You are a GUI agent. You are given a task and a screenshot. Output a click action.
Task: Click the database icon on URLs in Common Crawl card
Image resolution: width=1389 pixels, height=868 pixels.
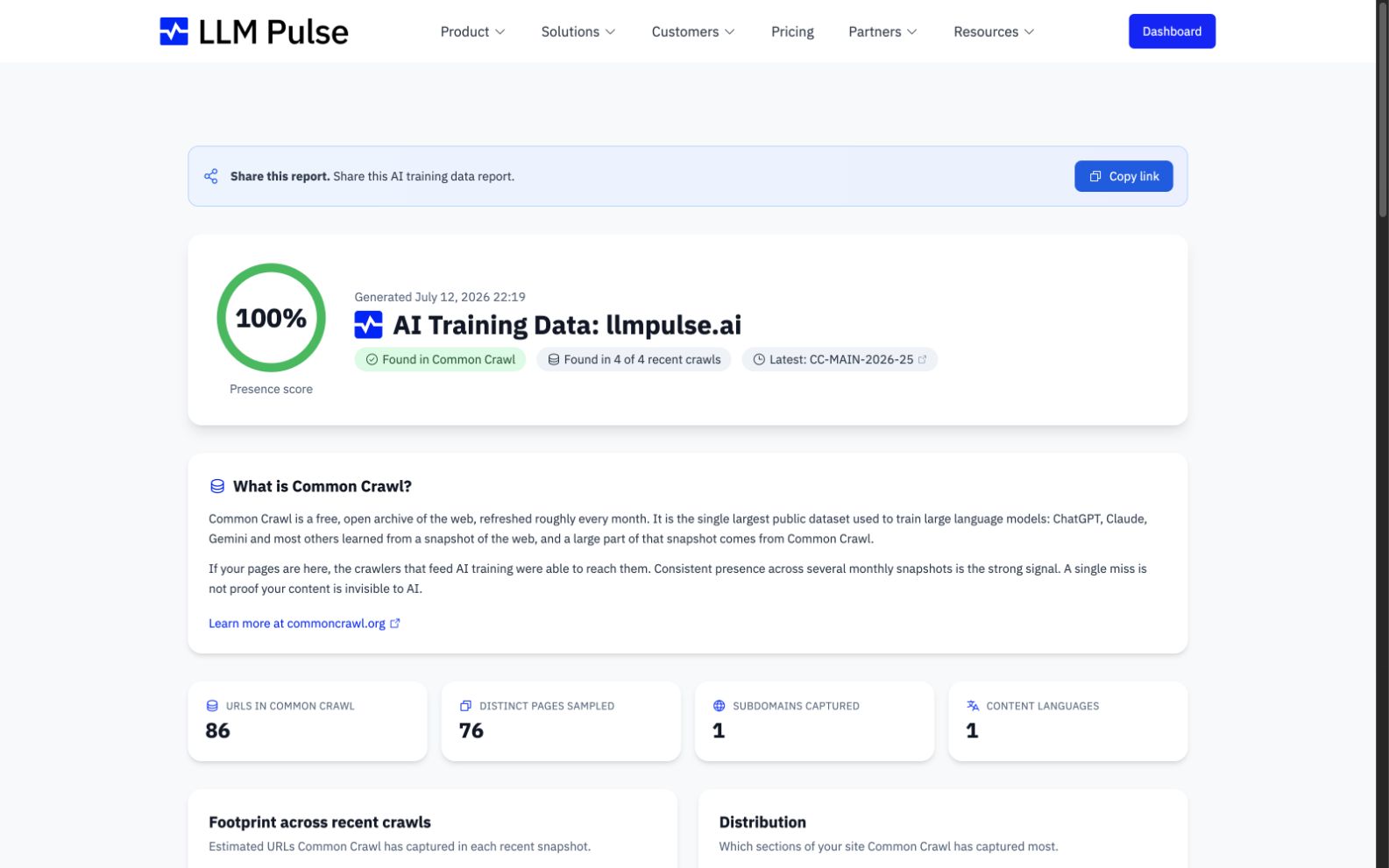212,706
